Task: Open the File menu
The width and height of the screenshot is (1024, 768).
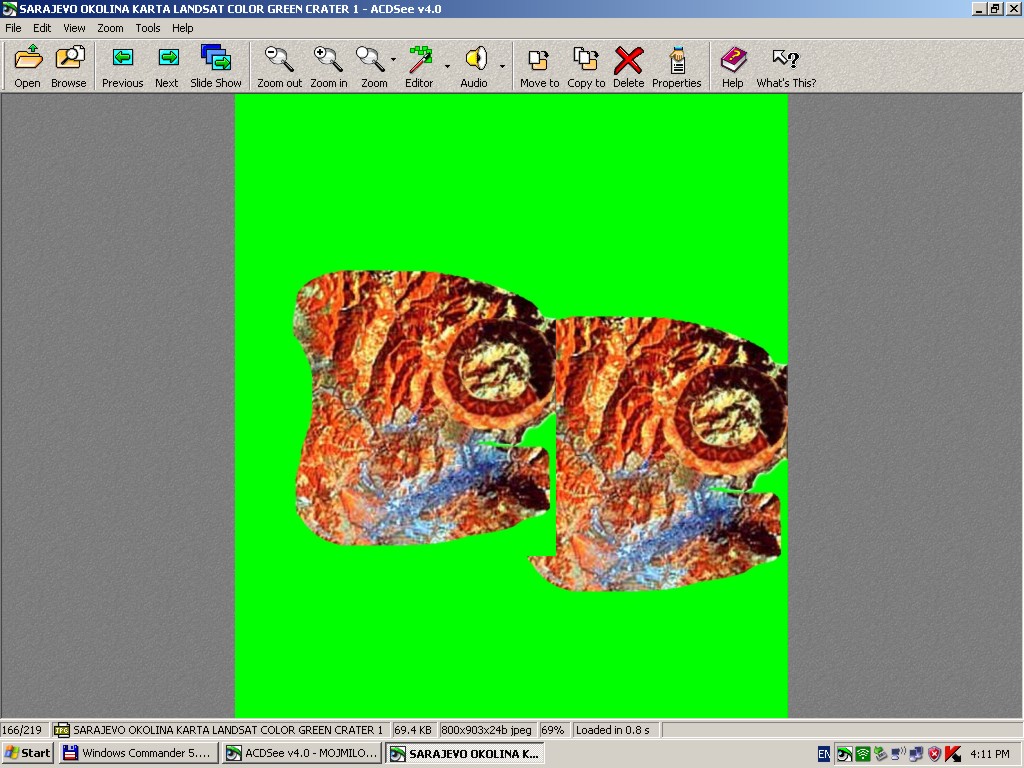Action: point(13,28)
